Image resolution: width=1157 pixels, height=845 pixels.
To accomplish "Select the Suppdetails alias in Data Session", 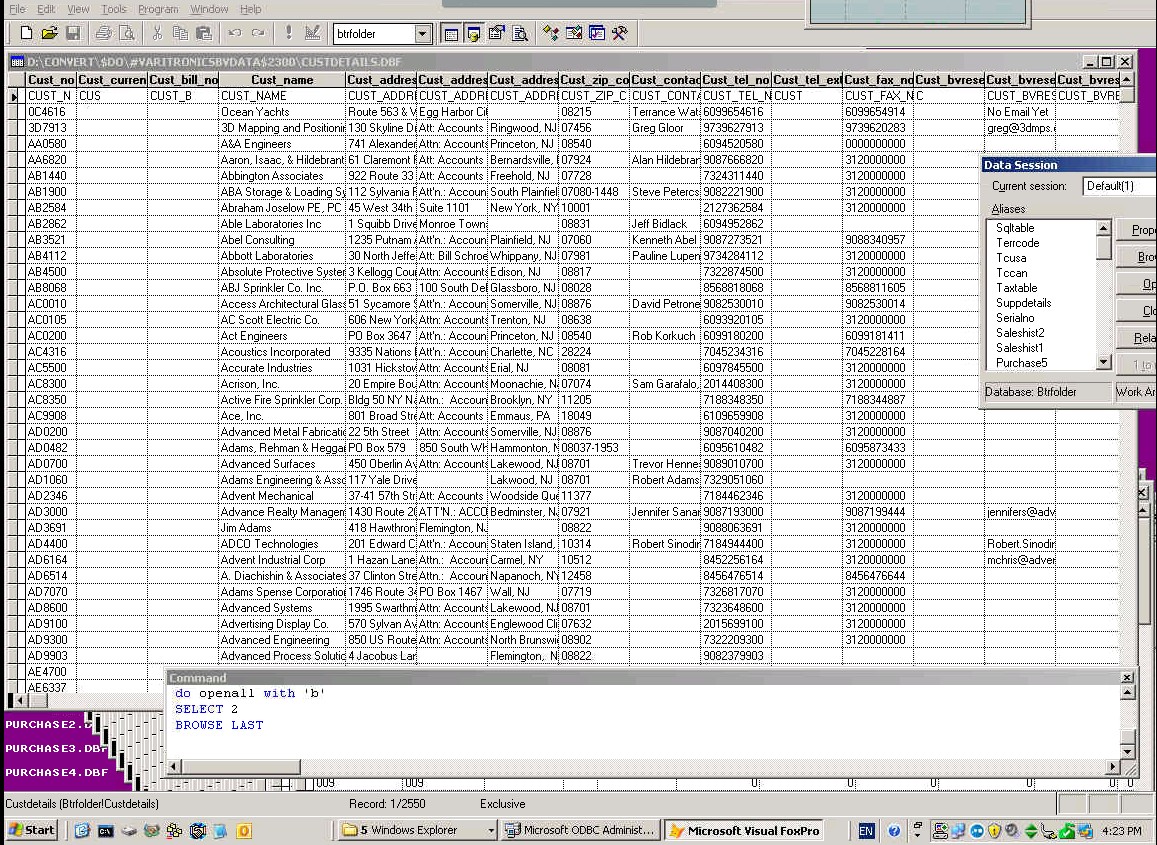I will (x=1023, y=303).
